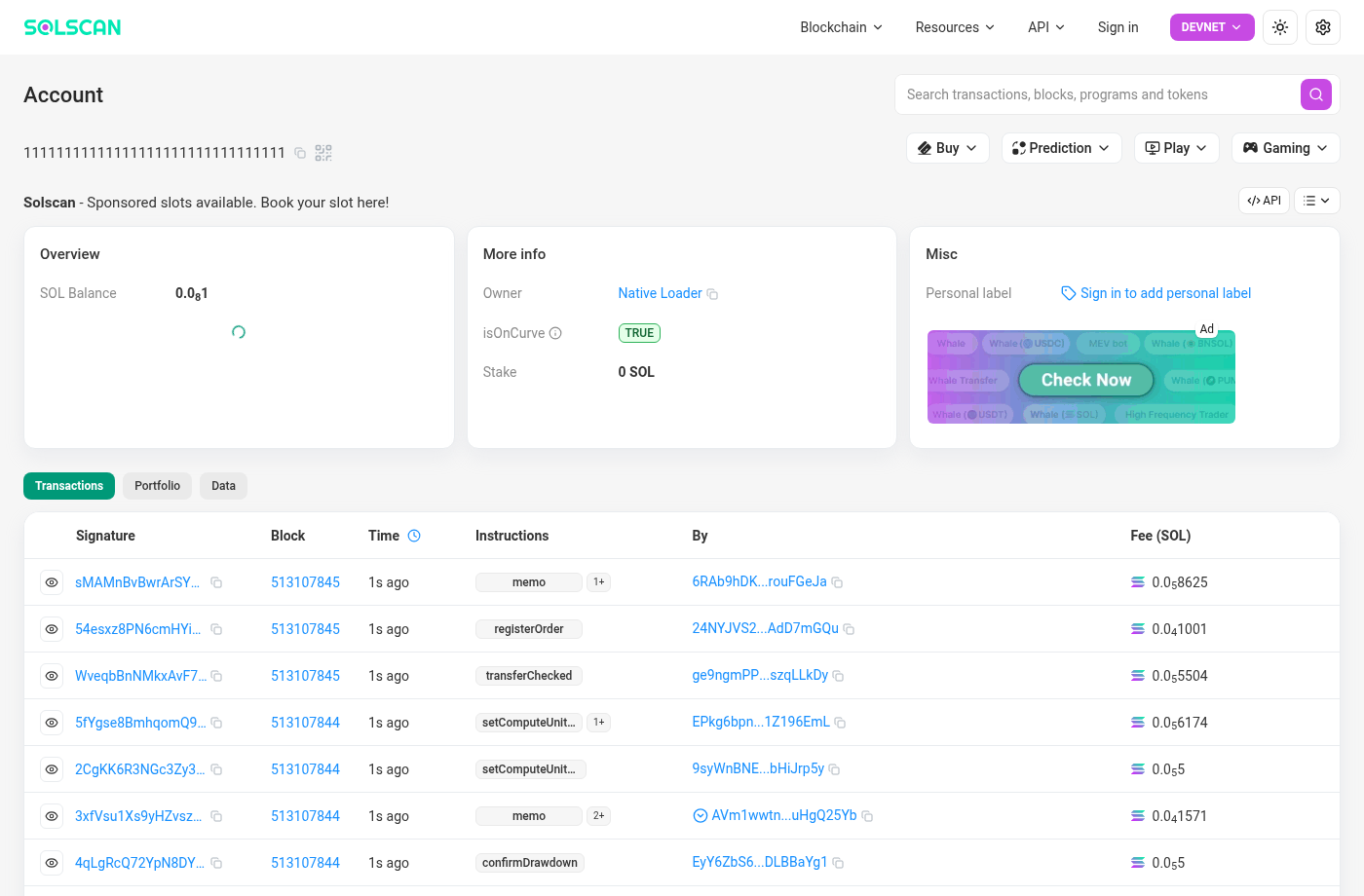
Task: Click Sign in in the navbar
Action: point(1118,27)
